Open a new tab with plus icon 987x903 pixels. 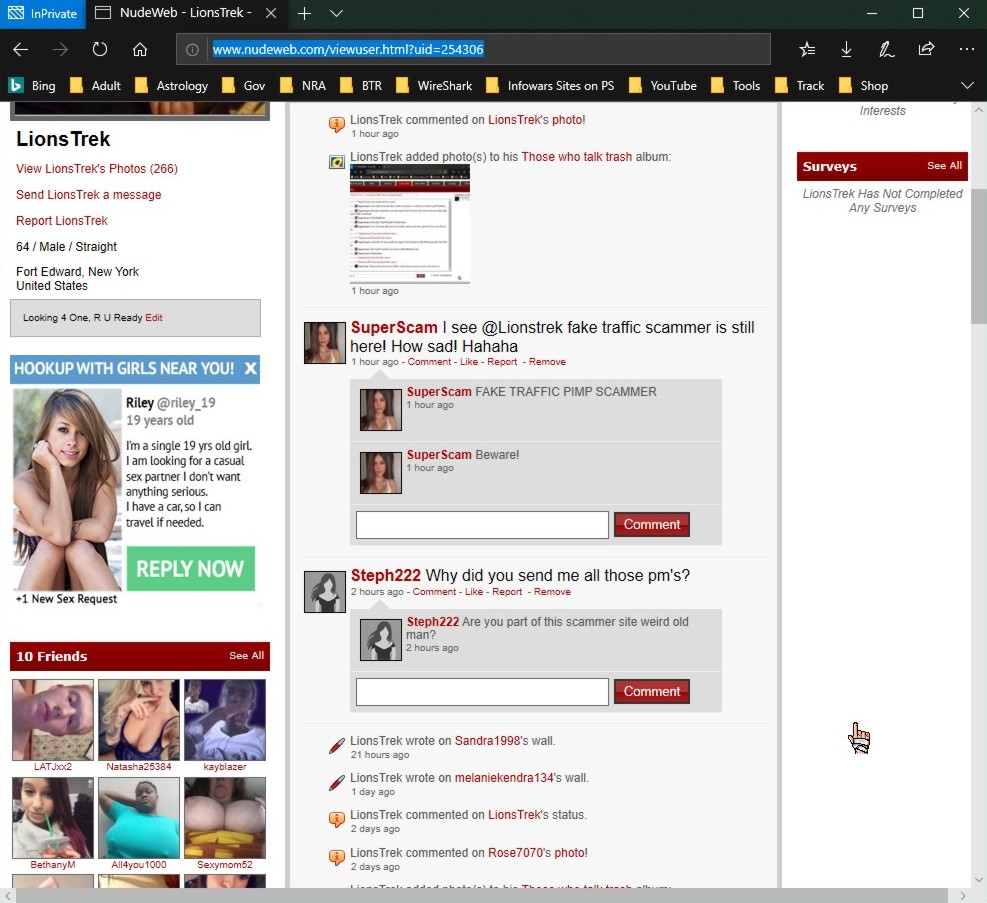point(305,14)
